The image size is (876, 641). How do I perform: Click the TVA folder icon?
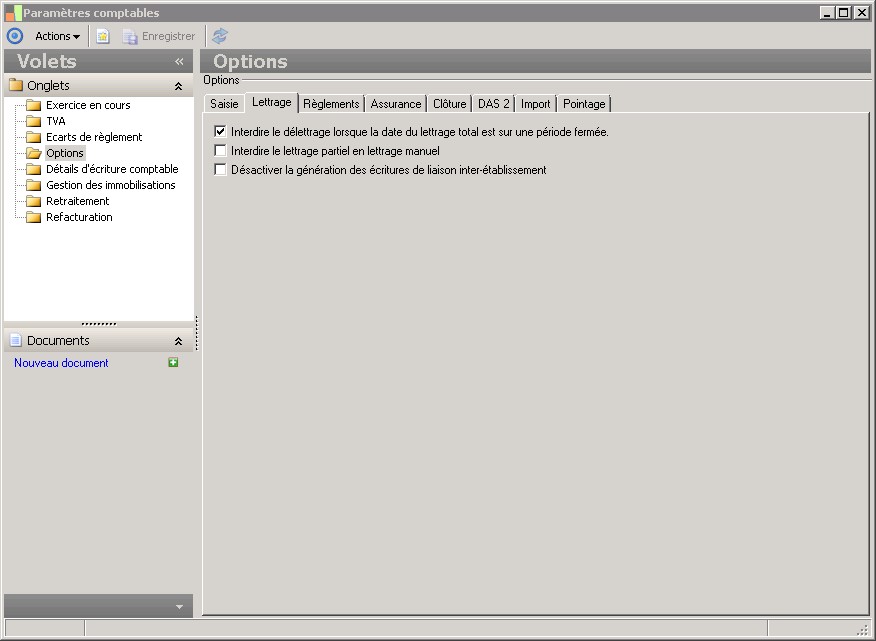tap(34, 121)
